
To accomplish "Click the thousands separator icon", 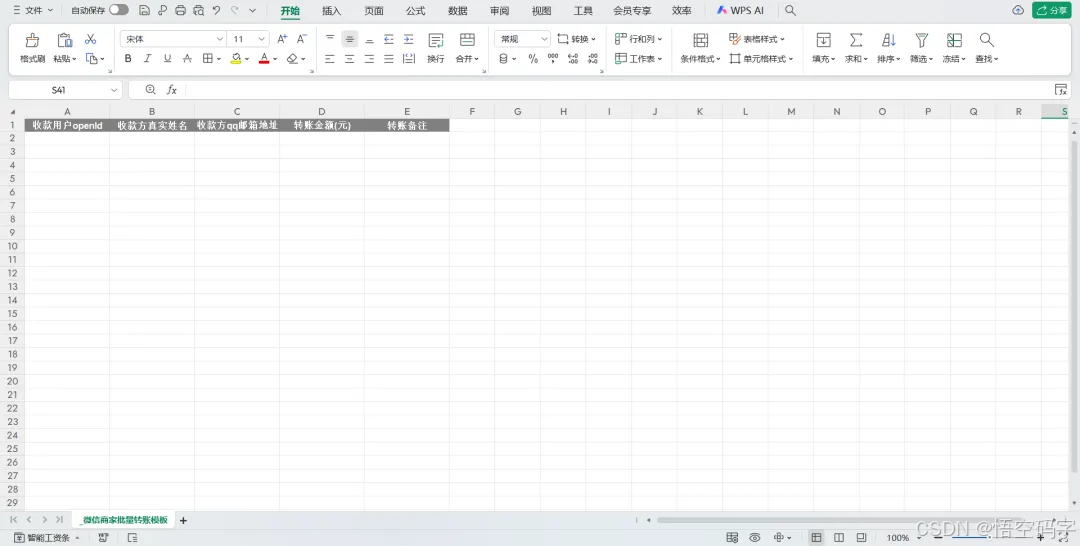I will (552, 59).
